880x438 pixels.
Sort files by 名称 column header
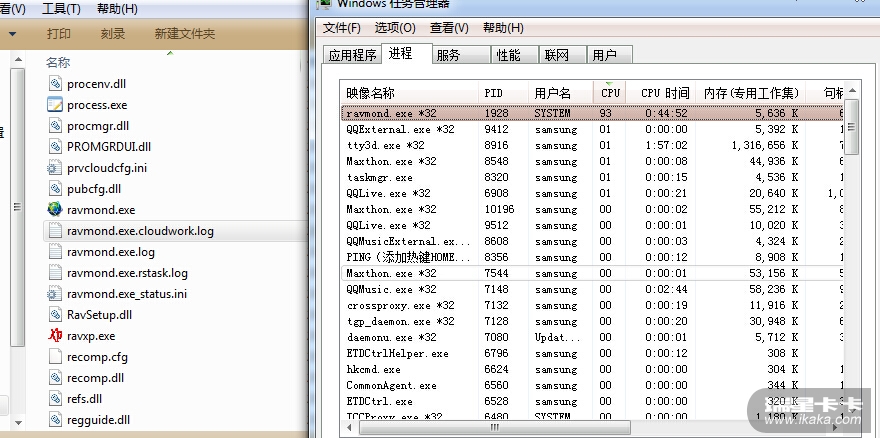coord(58,62)
